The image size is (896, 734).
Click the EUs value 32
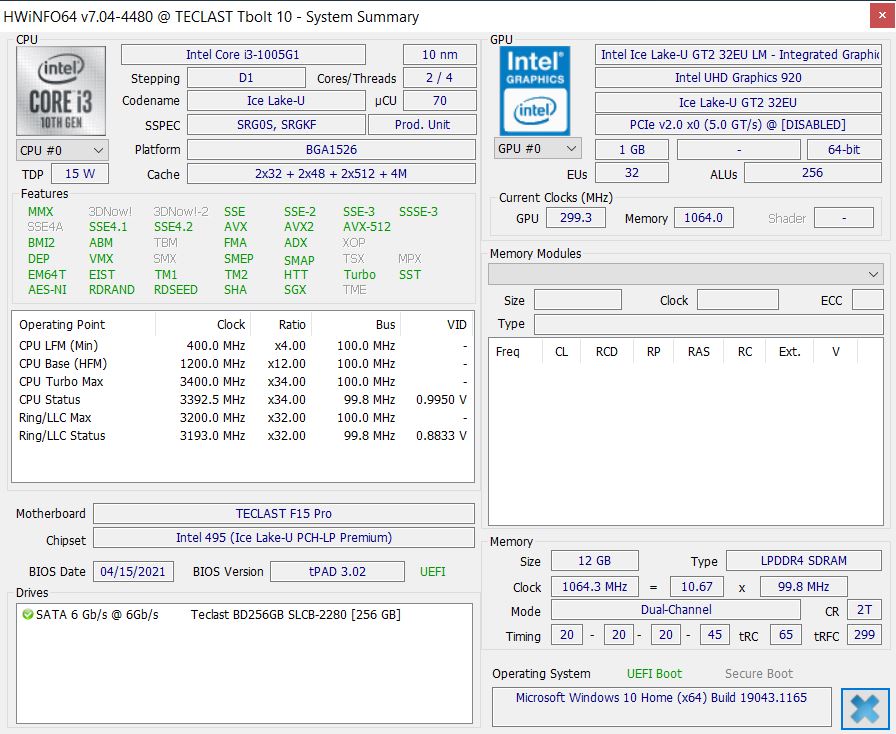(632, 173)
